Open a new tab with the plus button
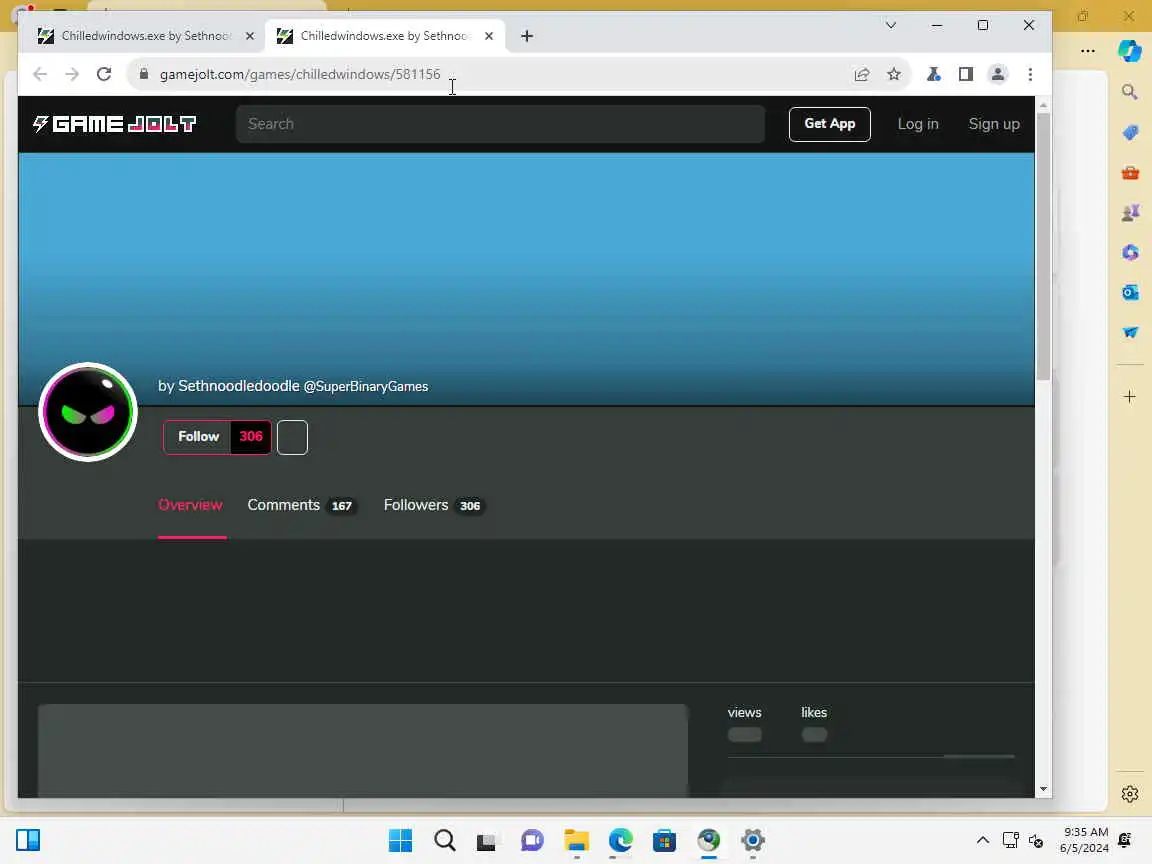 point(527,36)
